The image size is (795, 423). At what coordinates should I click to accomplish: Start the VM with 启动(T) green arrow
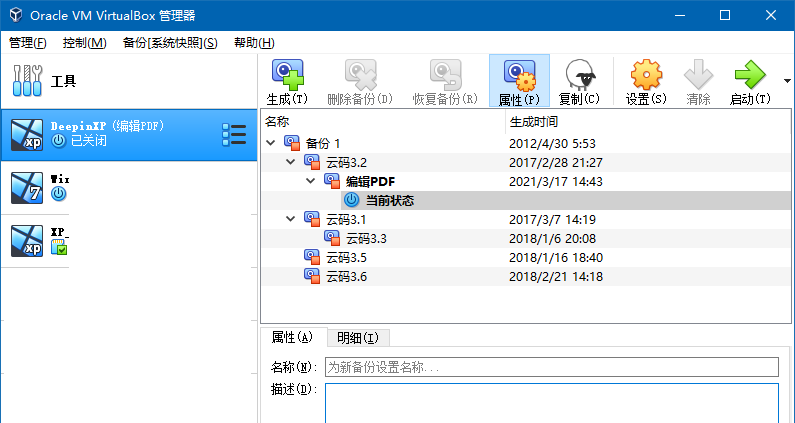click(x=750, y=75)
